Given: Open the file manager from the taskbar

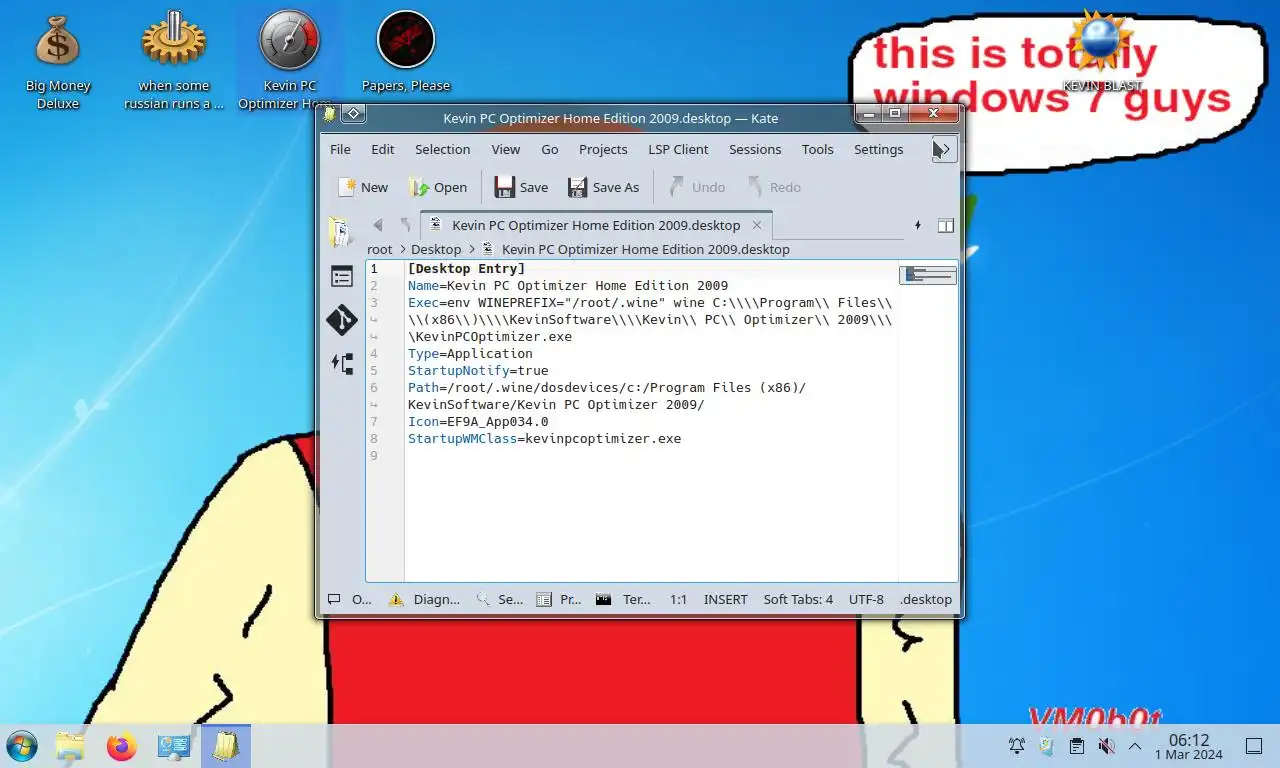Looking at the screenshot, I should (x=70, y=746).
